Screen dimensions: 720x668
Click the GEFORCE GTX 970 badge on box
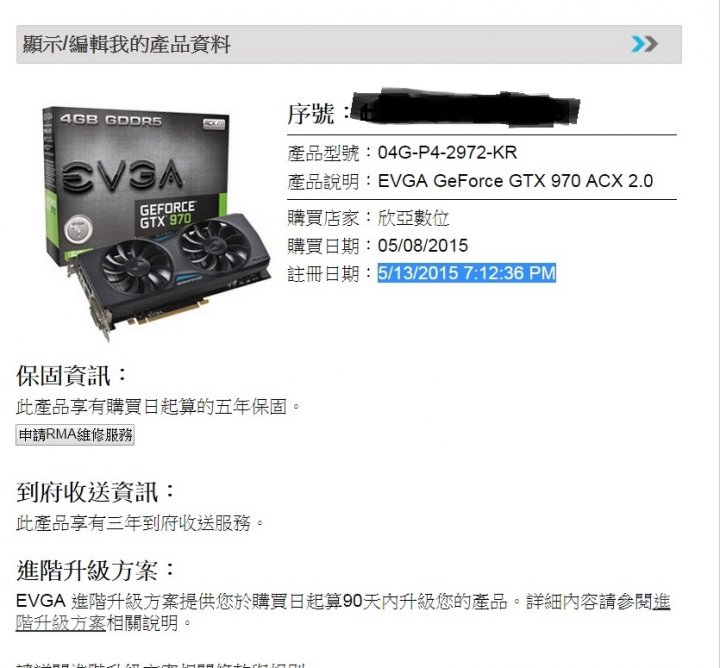pos(167,214)
